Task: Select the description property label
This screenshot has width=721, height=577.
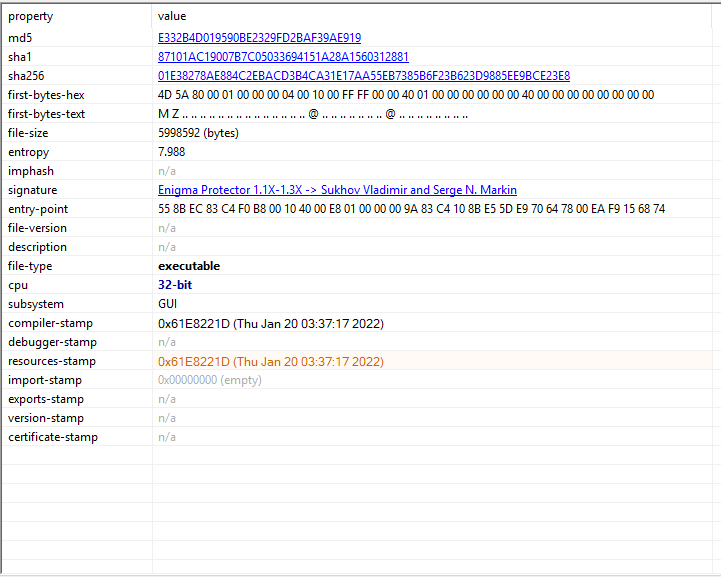Action: 37,247
